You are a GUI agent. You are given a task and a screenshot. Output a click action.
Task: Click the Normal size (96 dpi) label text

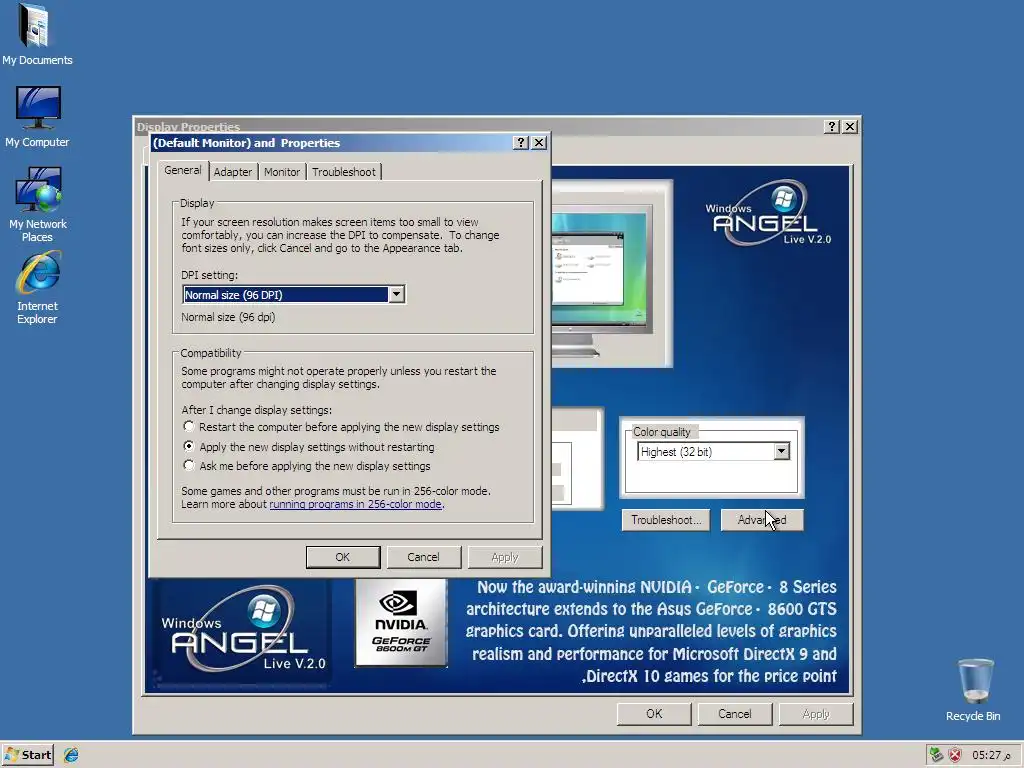click(228, 317)
